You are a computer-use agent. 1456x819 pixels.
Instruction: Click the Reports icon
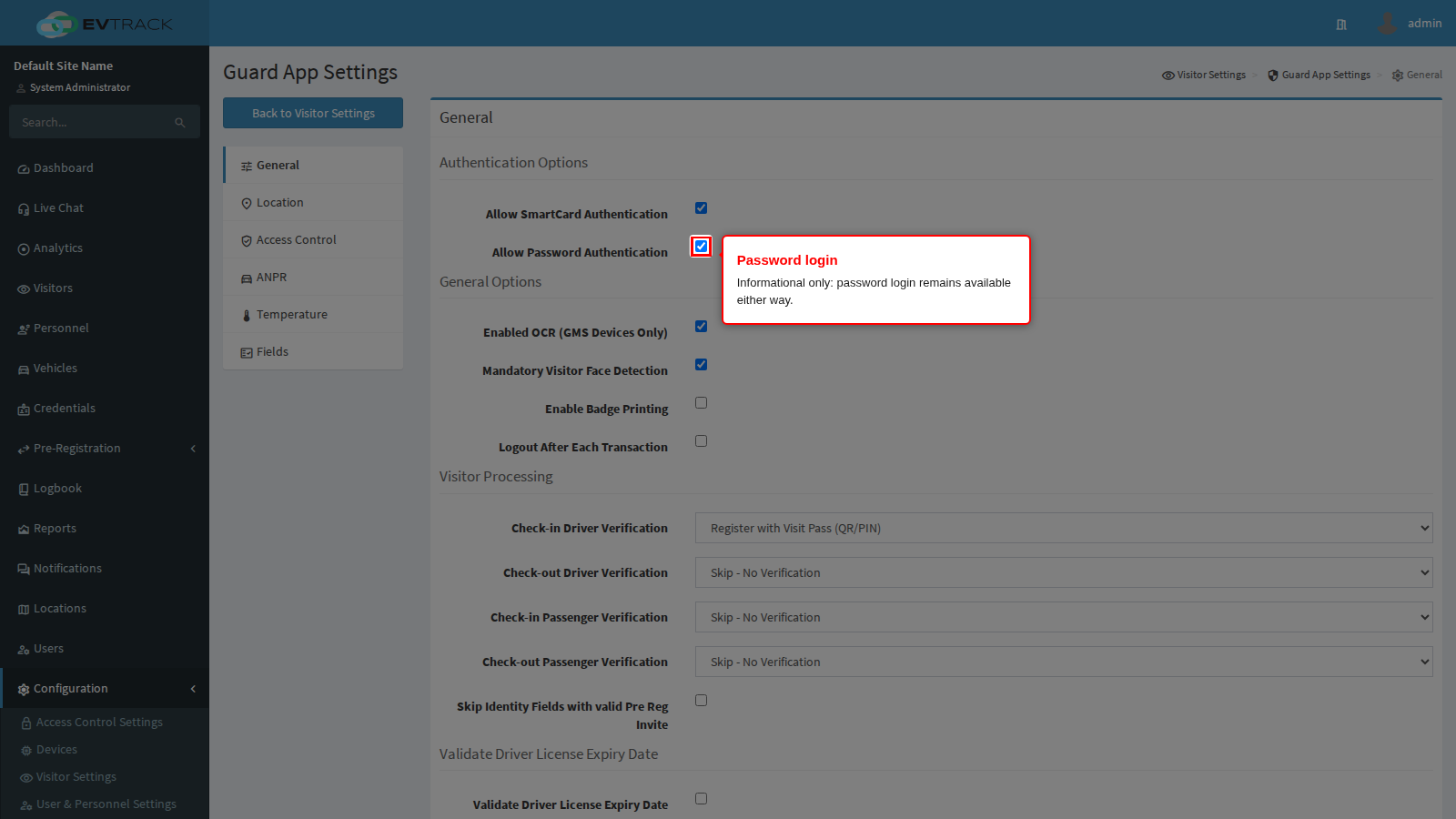click(x=24, y=530)
